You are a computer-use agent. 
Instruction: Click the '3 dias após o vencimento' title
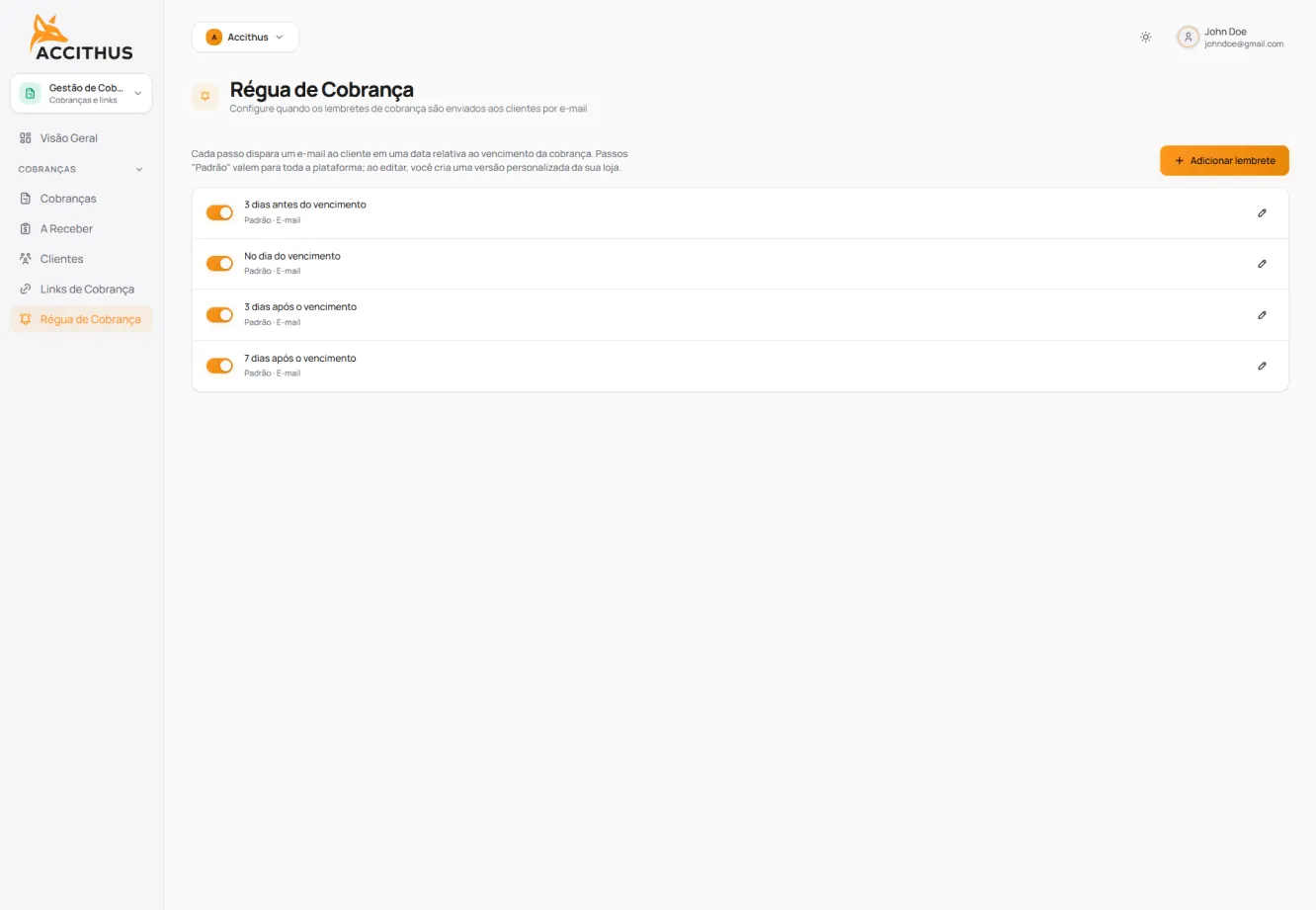[x=300, y=307]
